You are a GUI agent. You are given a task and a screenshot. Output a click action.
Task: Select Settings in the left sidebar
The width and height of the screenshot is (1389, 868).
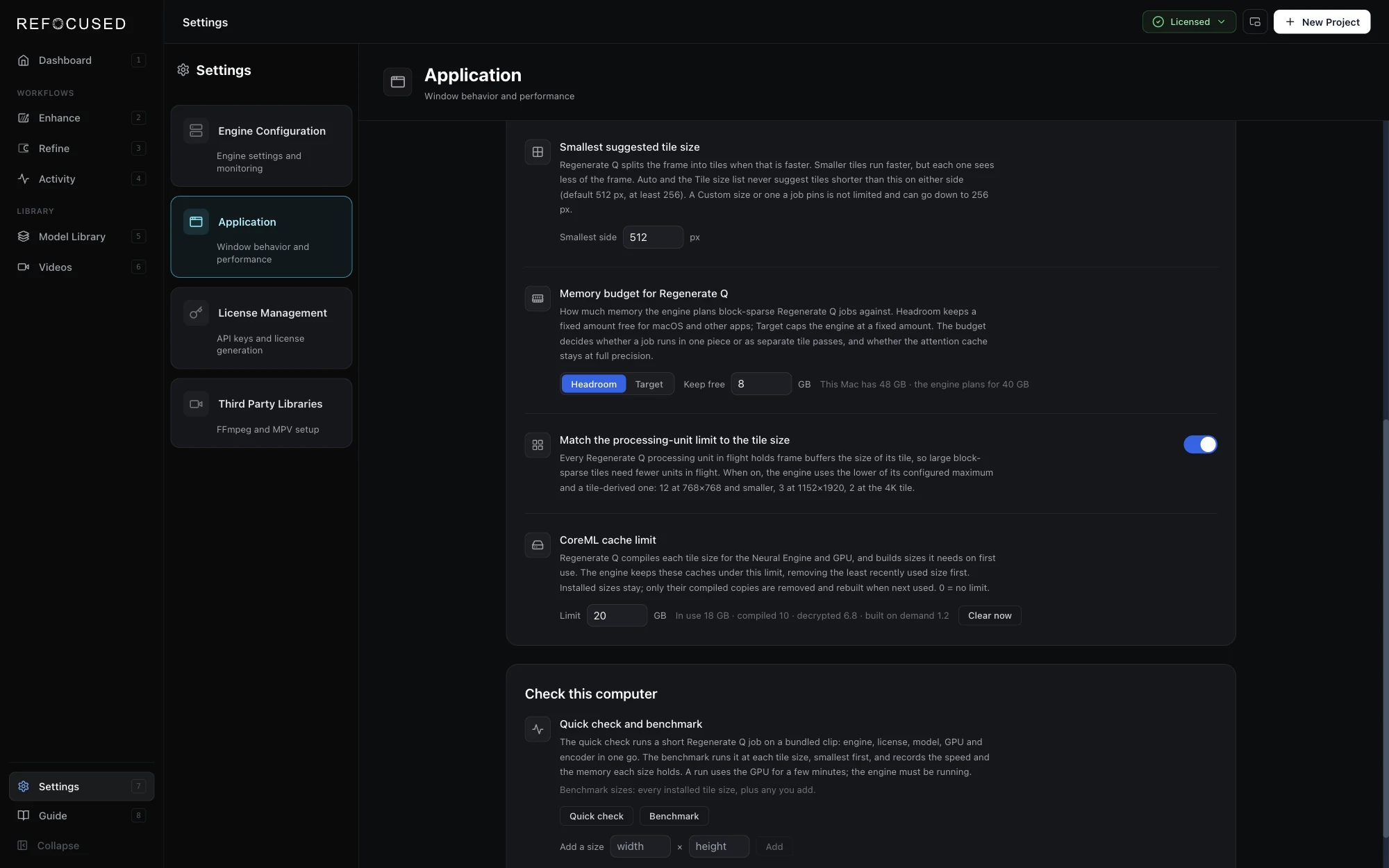(x=81, y=786)
